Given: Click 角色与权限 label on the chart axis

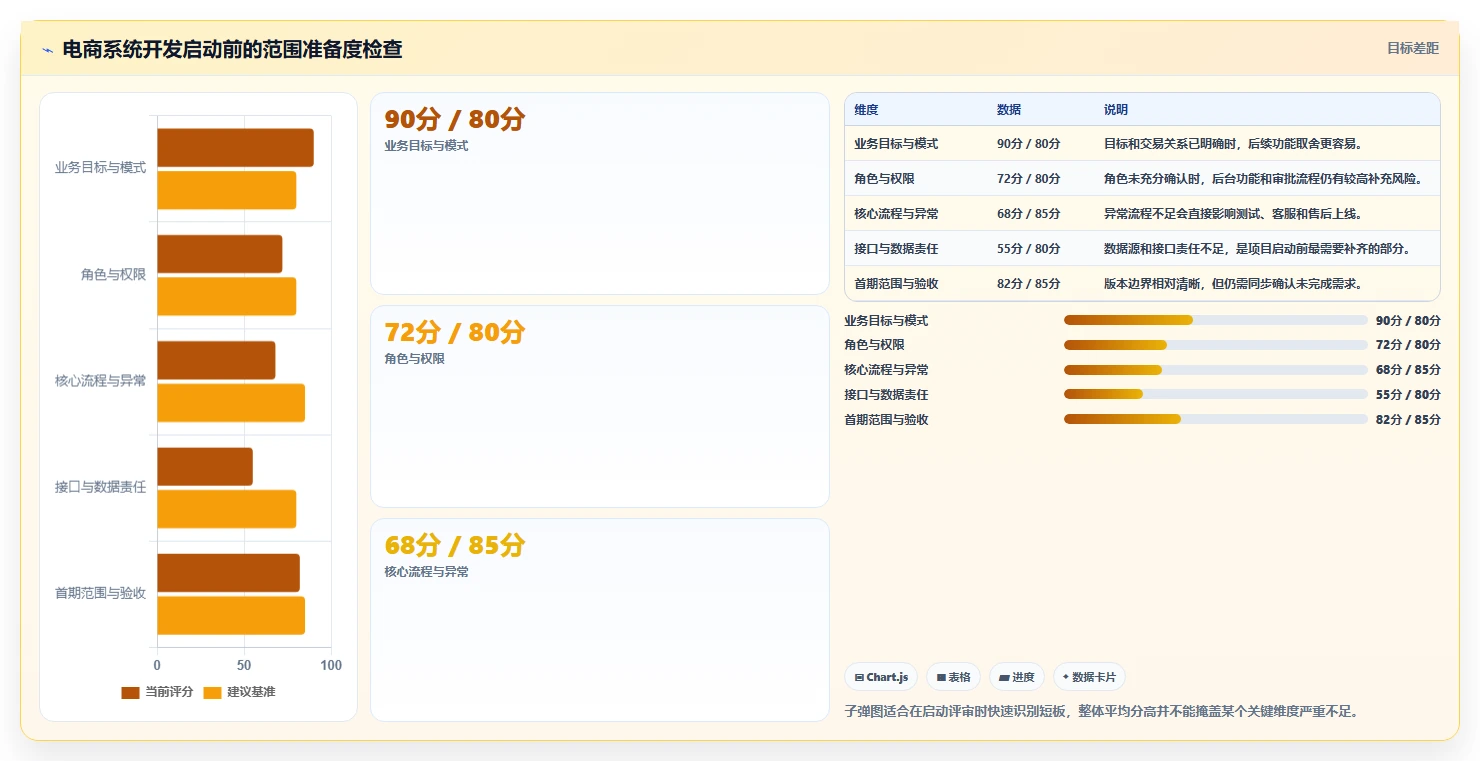Looking at the screenshot, I should [x=113, y=275].
